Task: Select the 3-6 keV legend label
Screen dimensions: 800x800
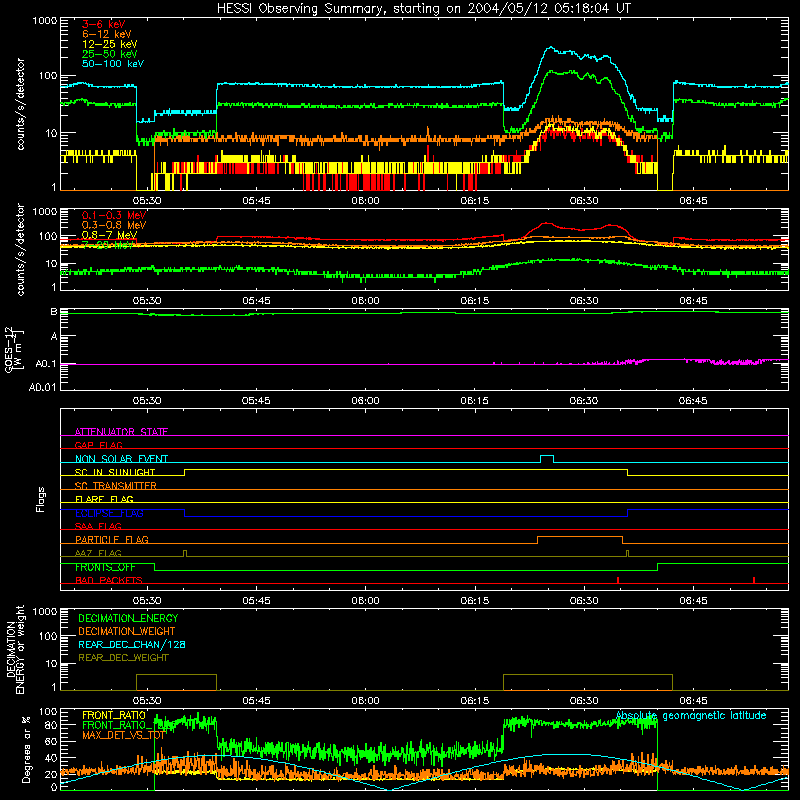Action: (104, 24)
